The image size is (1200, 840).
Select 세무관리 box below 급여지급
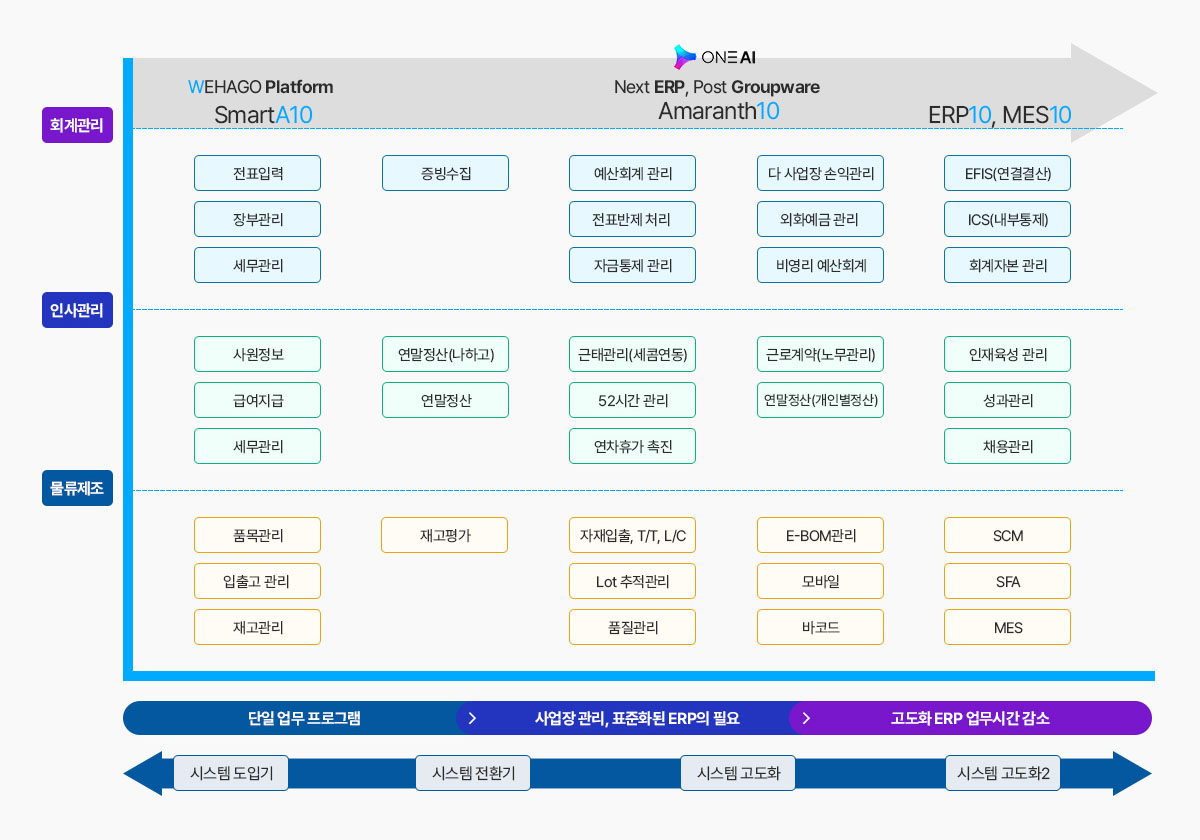pyautogui.click(x=258, y=446)
